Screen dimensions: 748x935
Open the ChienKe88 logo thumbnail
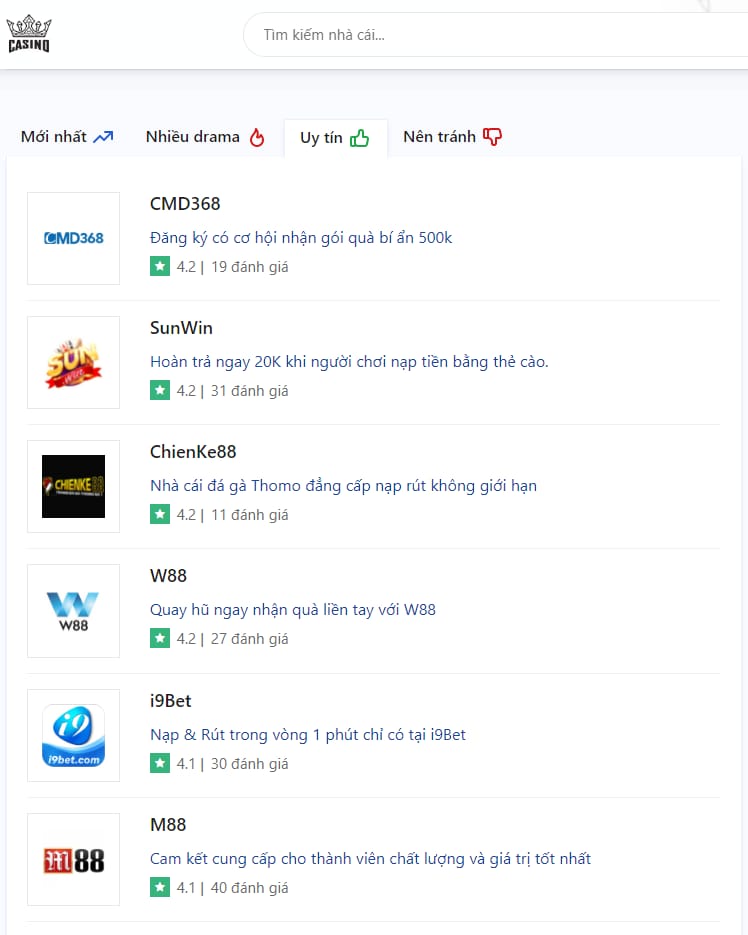[73, 487]
